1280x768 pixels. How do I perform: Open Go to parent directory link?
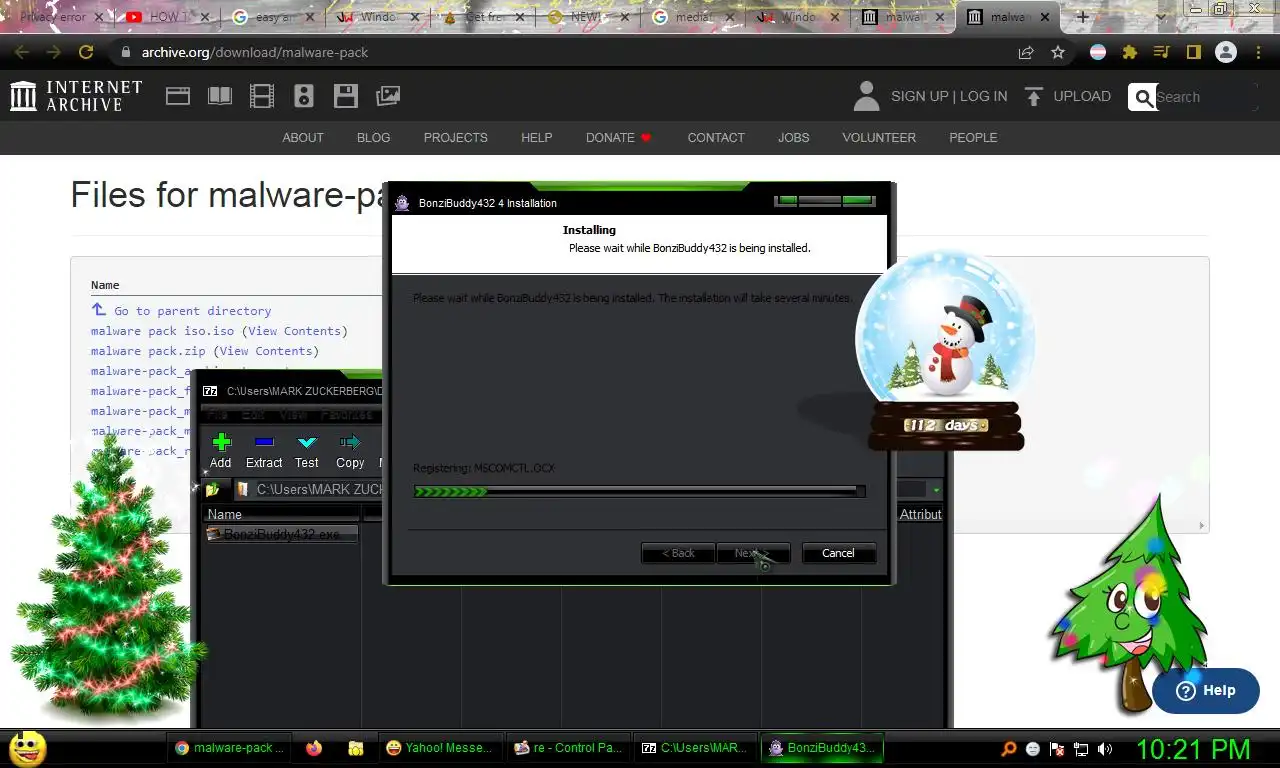point(192,311)
